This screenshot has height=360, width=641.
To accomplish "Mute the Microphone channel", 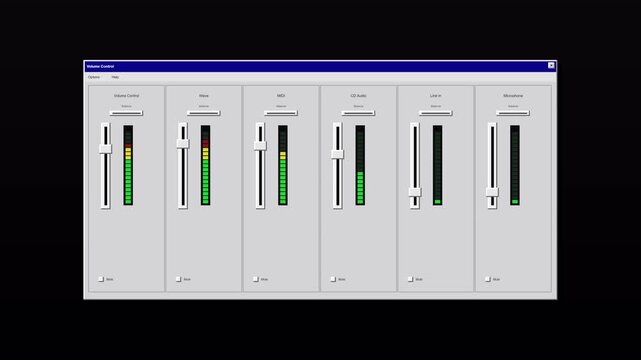I will [x=487, y=279].
